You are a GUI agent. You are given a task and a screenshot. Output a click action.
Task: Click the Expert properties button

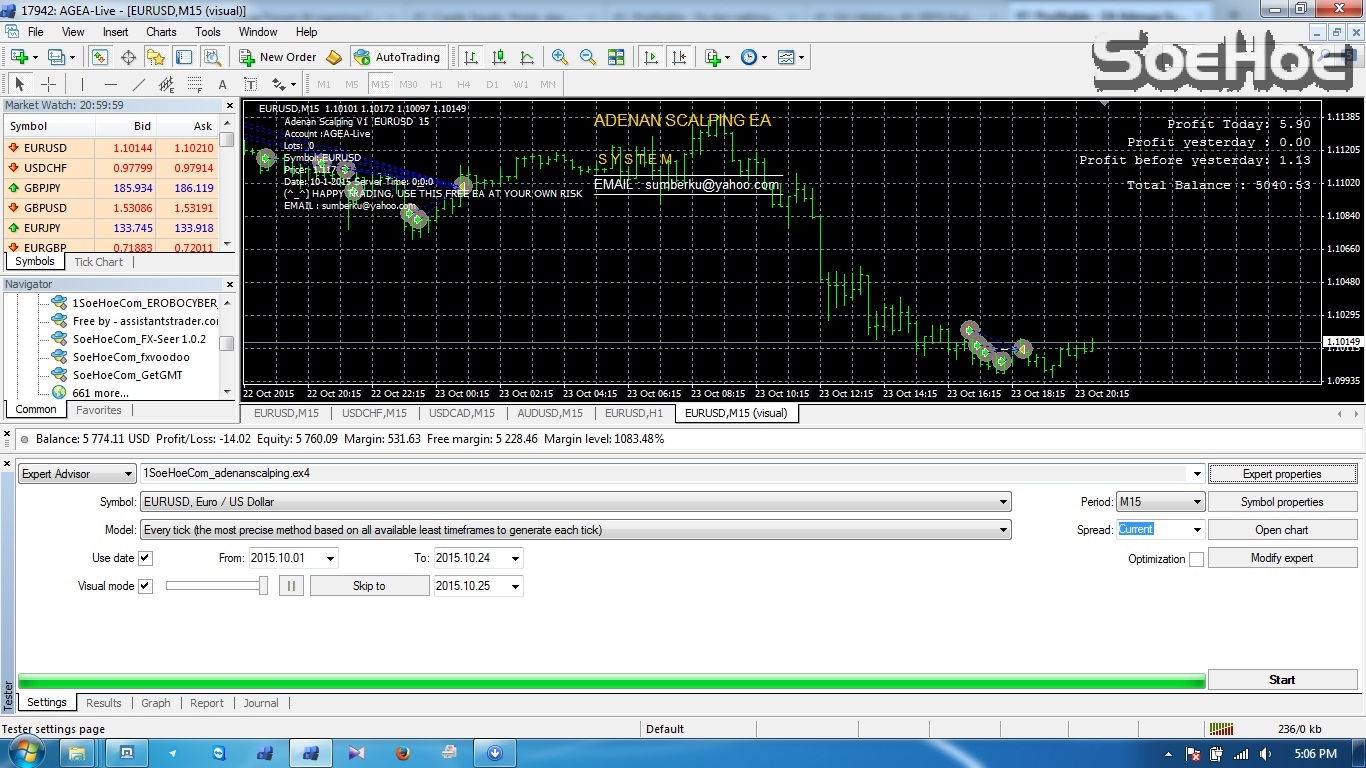tap(1282, 474)
